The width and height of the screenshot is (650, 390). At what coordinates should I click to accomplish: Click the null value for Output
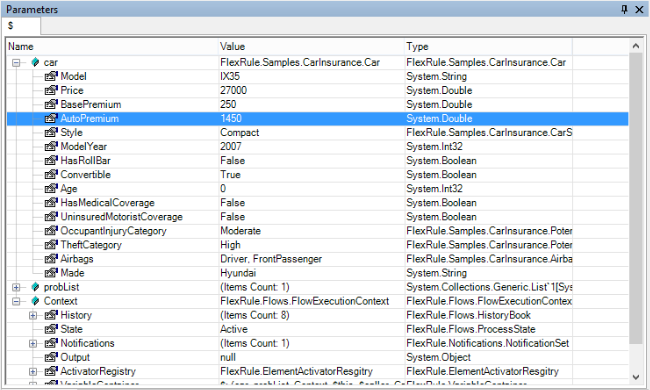point(228,358)
